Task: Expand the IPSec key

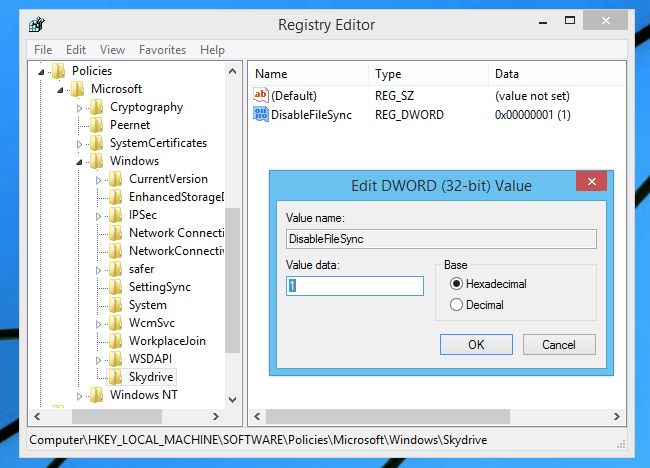Action: pyautogui.click(x=98, y=216)
